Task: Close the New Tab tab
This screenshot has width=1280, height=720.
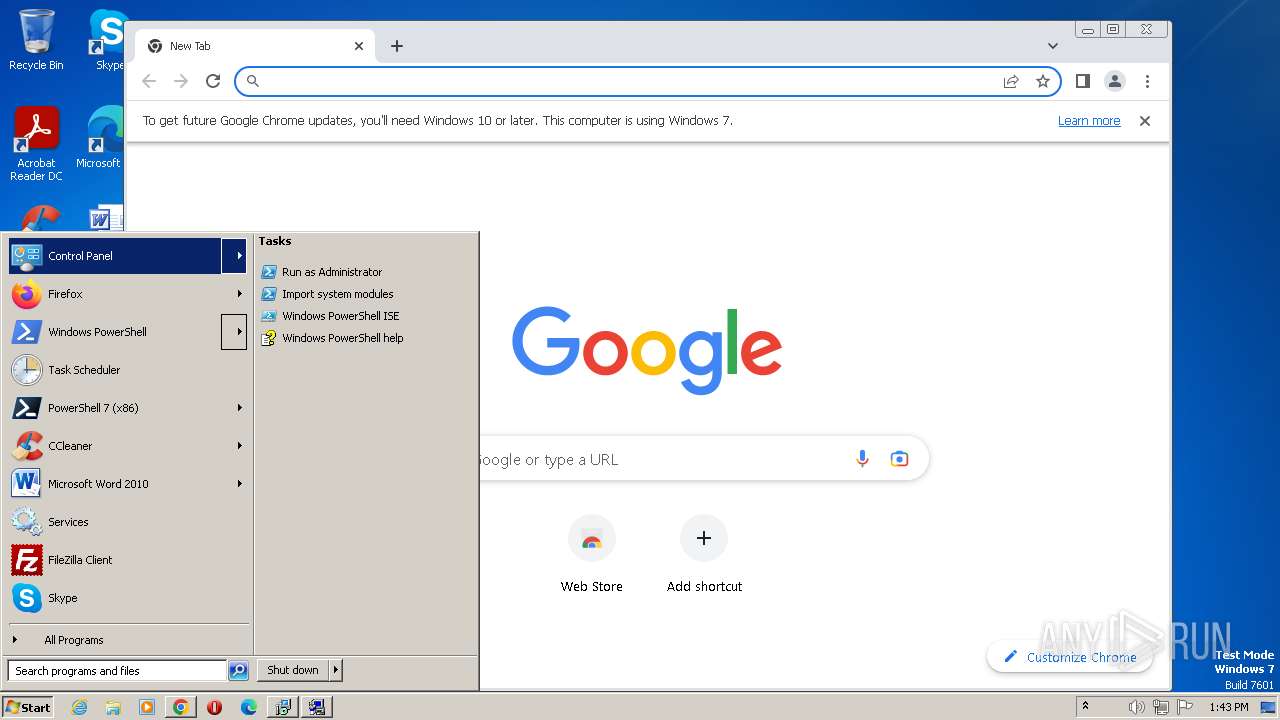Action: point(359,46)
